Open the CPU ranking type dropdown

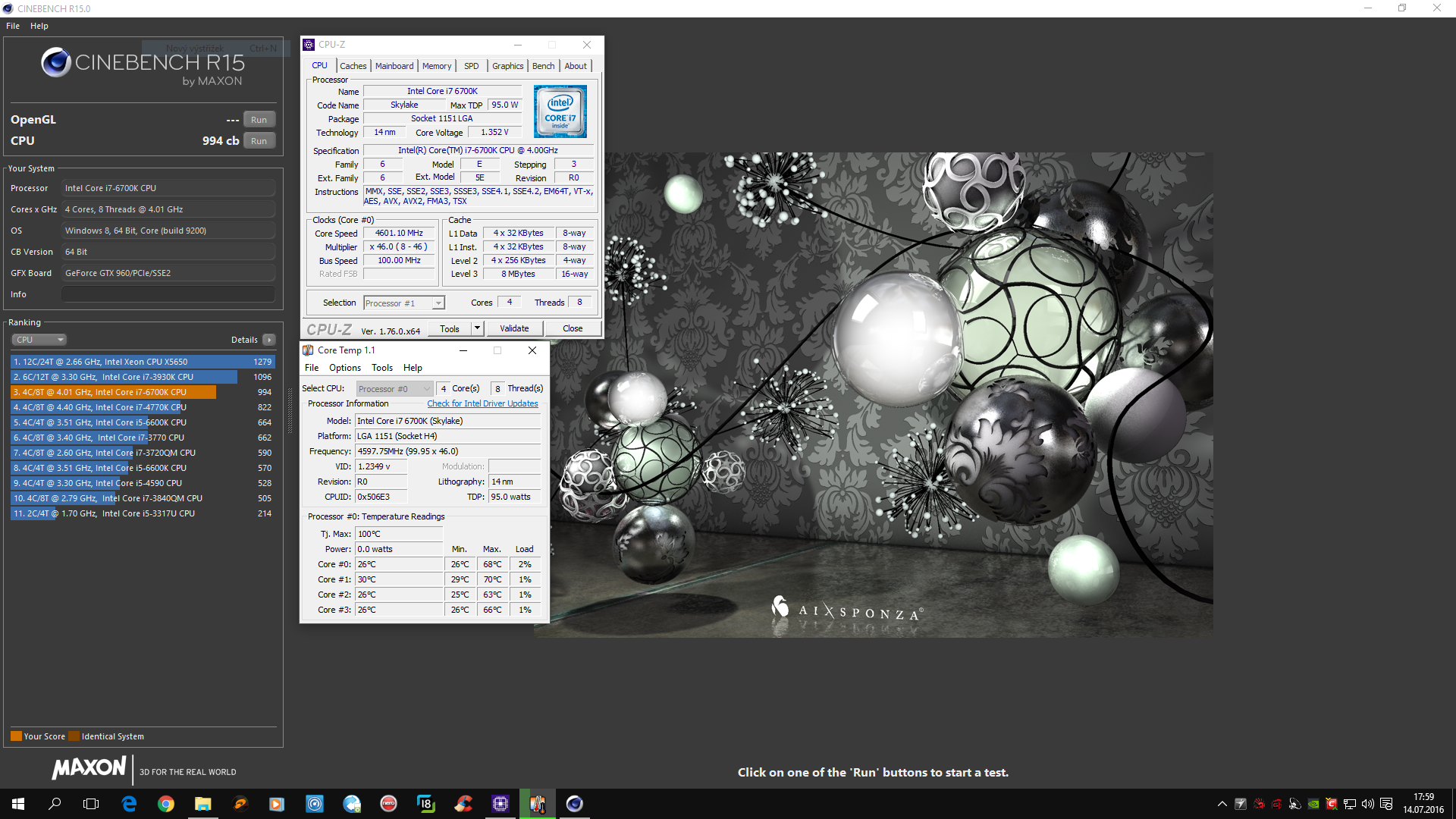[39, 340]
